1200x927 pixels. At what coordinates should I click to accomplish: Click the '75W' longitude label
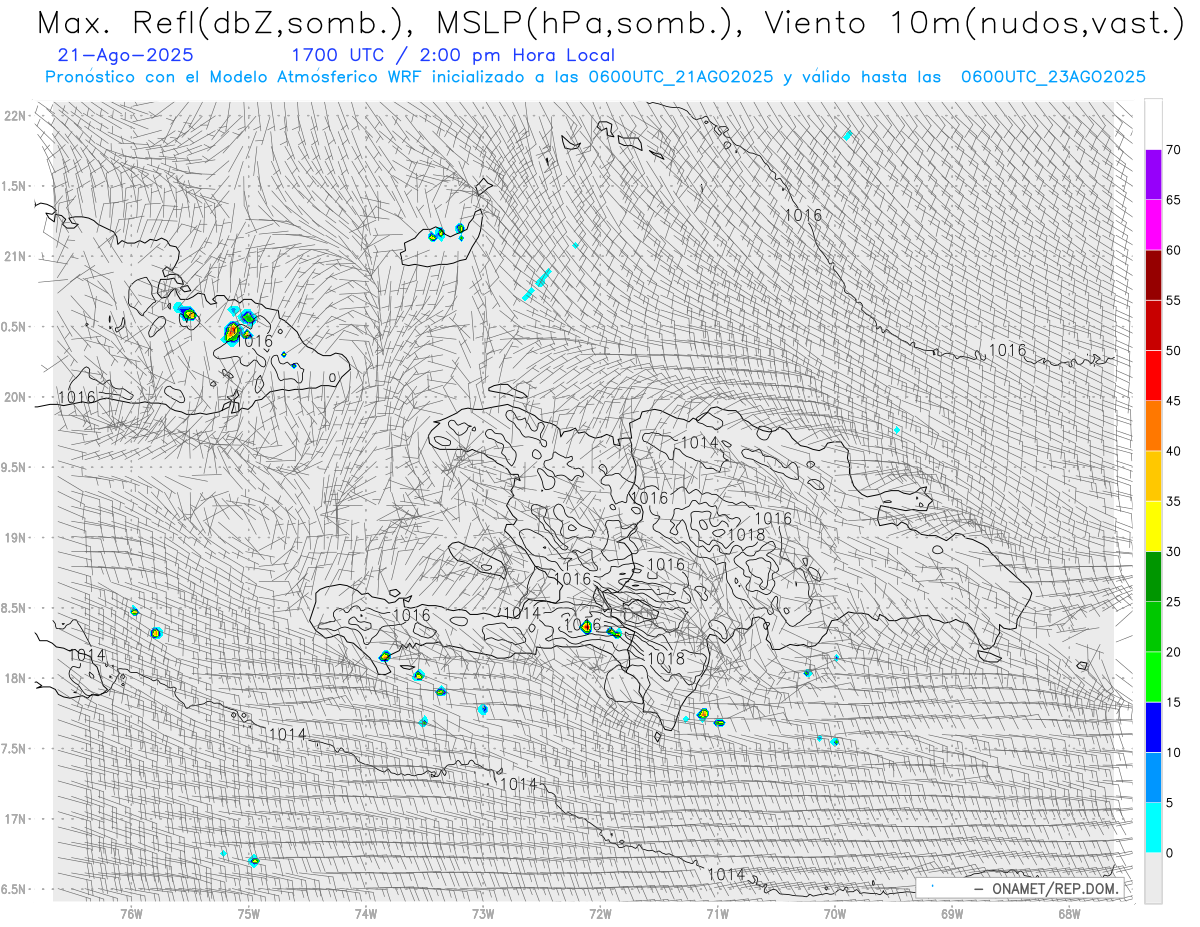click(248, 913)
